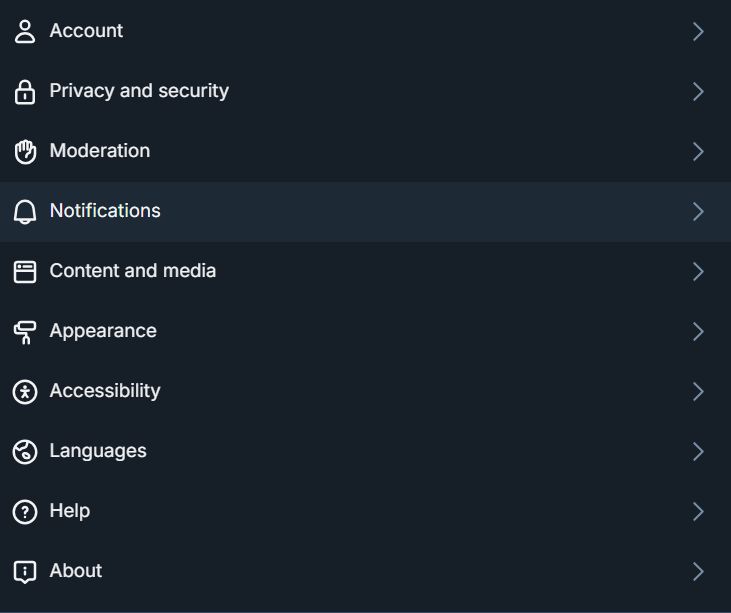
Task: Click the Help question mark icon
Action: (x=25, y=512)
